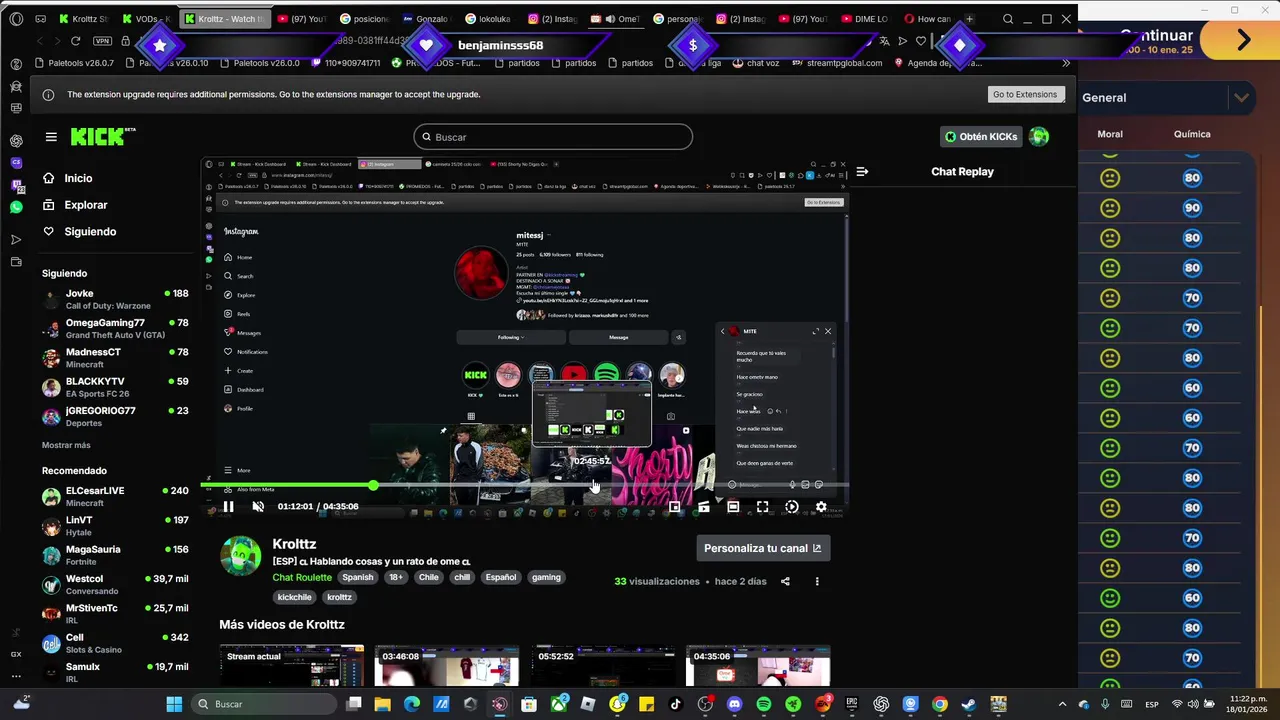Open Westcol recommended channel
This screenshot has width=1280, height=720.
click(115, 584)
